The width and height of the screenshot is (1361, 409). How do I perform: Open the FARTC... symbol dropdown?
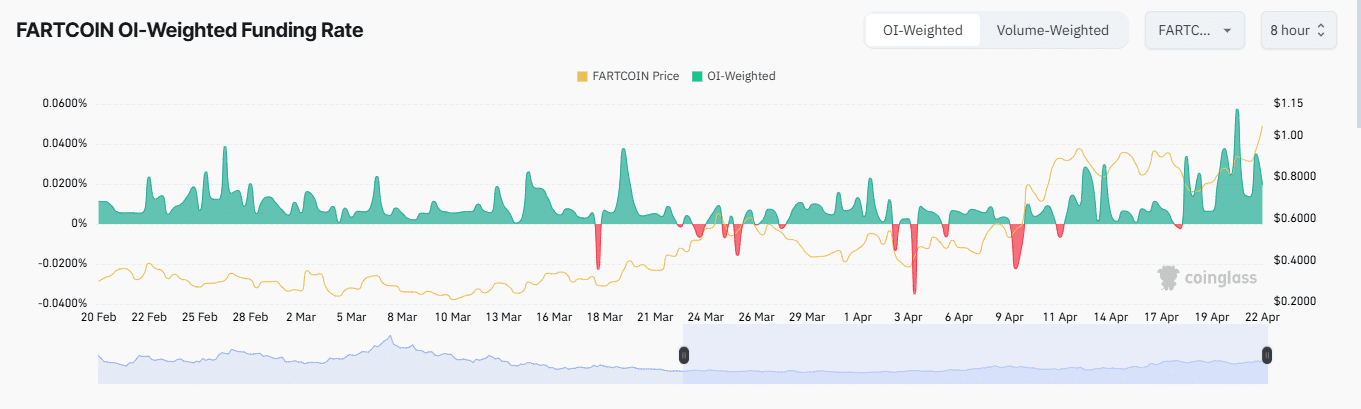1194,30
